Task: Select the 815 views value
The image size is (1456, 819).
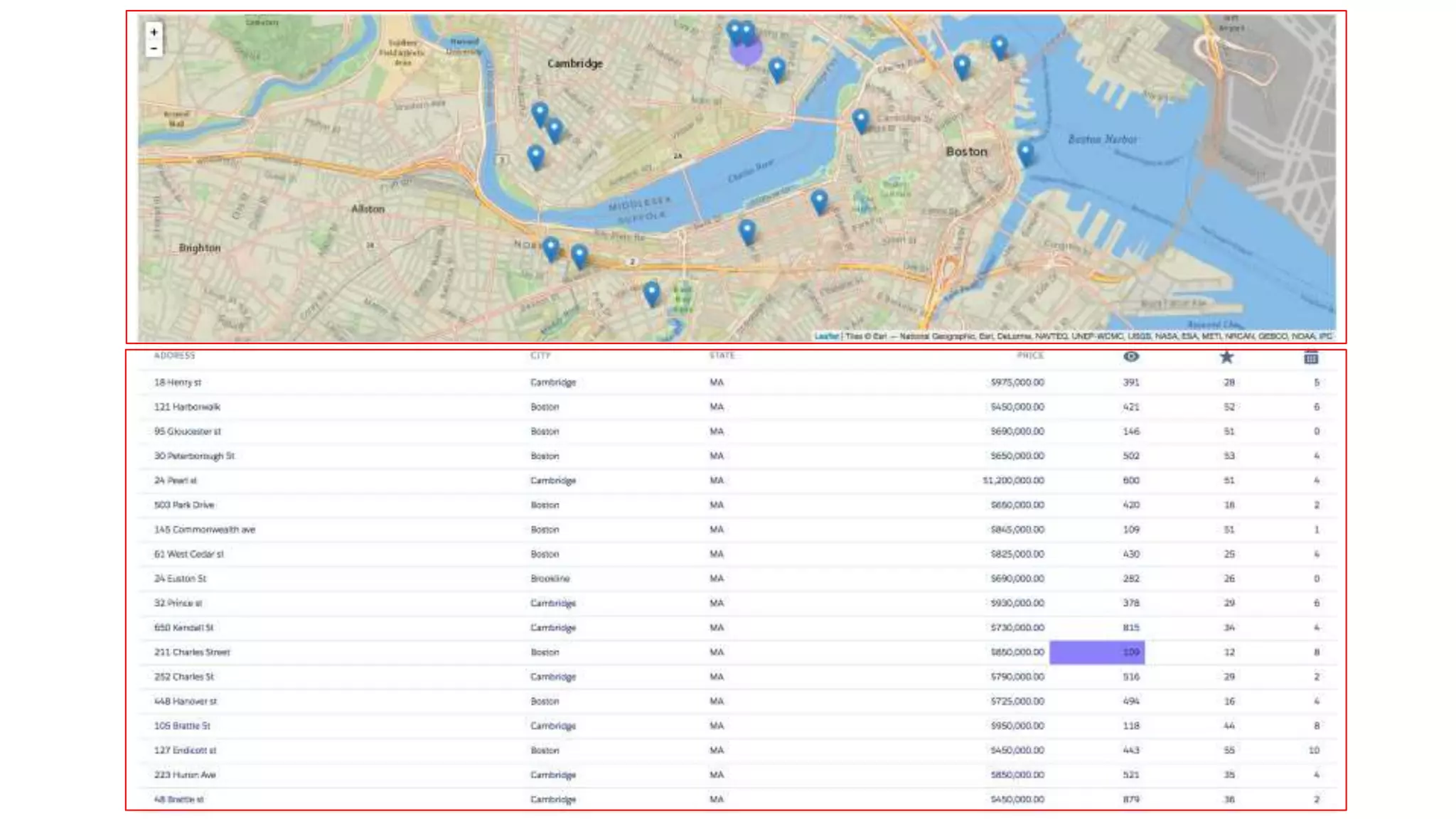Action: (1131, 628)
